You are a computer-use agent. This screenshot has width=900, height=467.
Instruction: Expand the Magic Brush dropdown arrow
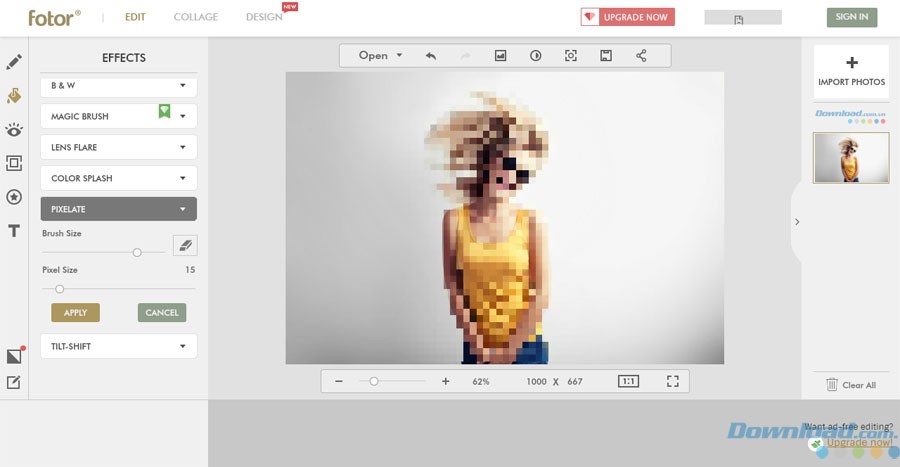coord(183,116)
